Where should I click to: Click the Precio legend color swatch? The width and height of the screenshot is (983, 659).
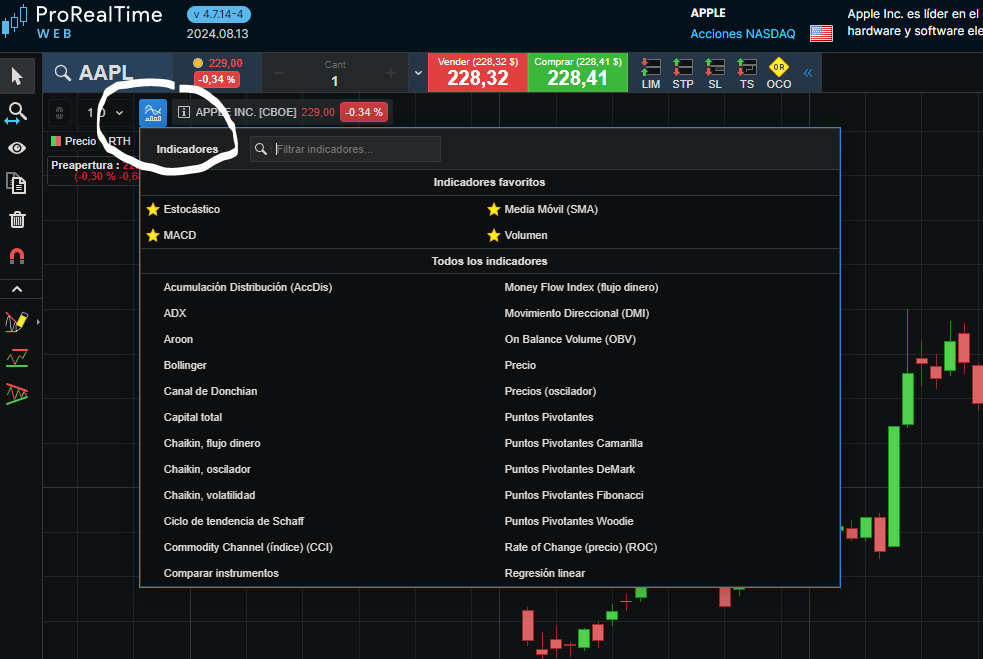pos(56,141)
